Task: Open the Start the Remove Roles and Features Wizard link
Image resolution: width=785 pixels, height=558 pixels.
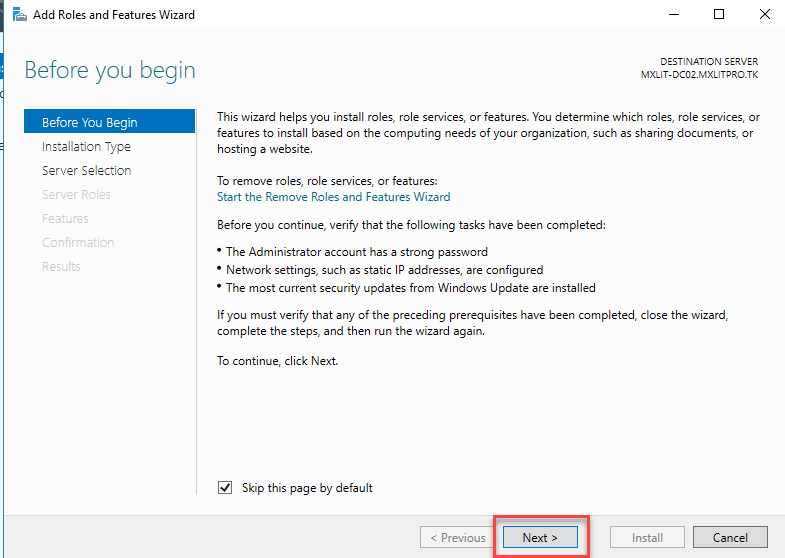Action: click(x=333, y=197)
